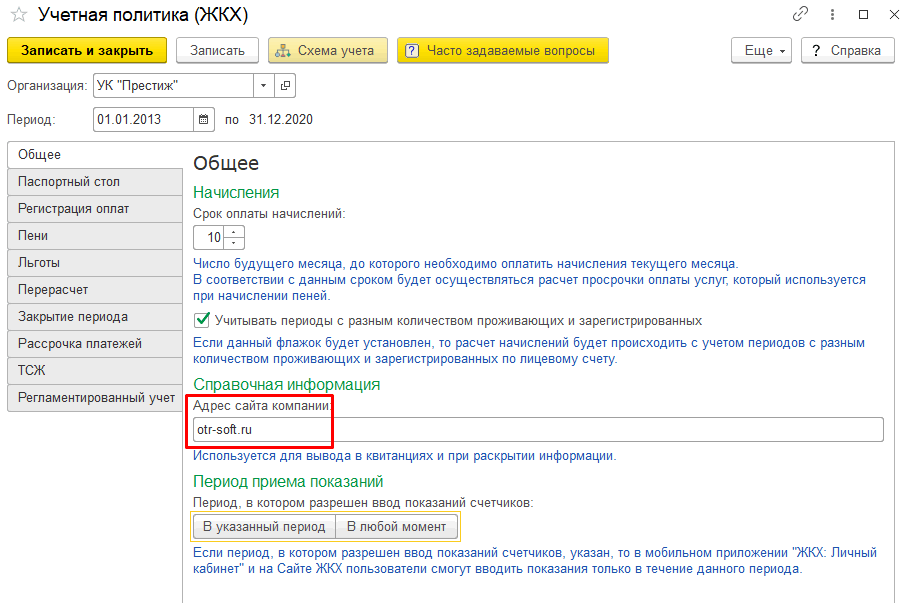Increase payment due day with the up arrow
Image resolution: width=909 pixels, height=603 pixels.
(235, 232)
